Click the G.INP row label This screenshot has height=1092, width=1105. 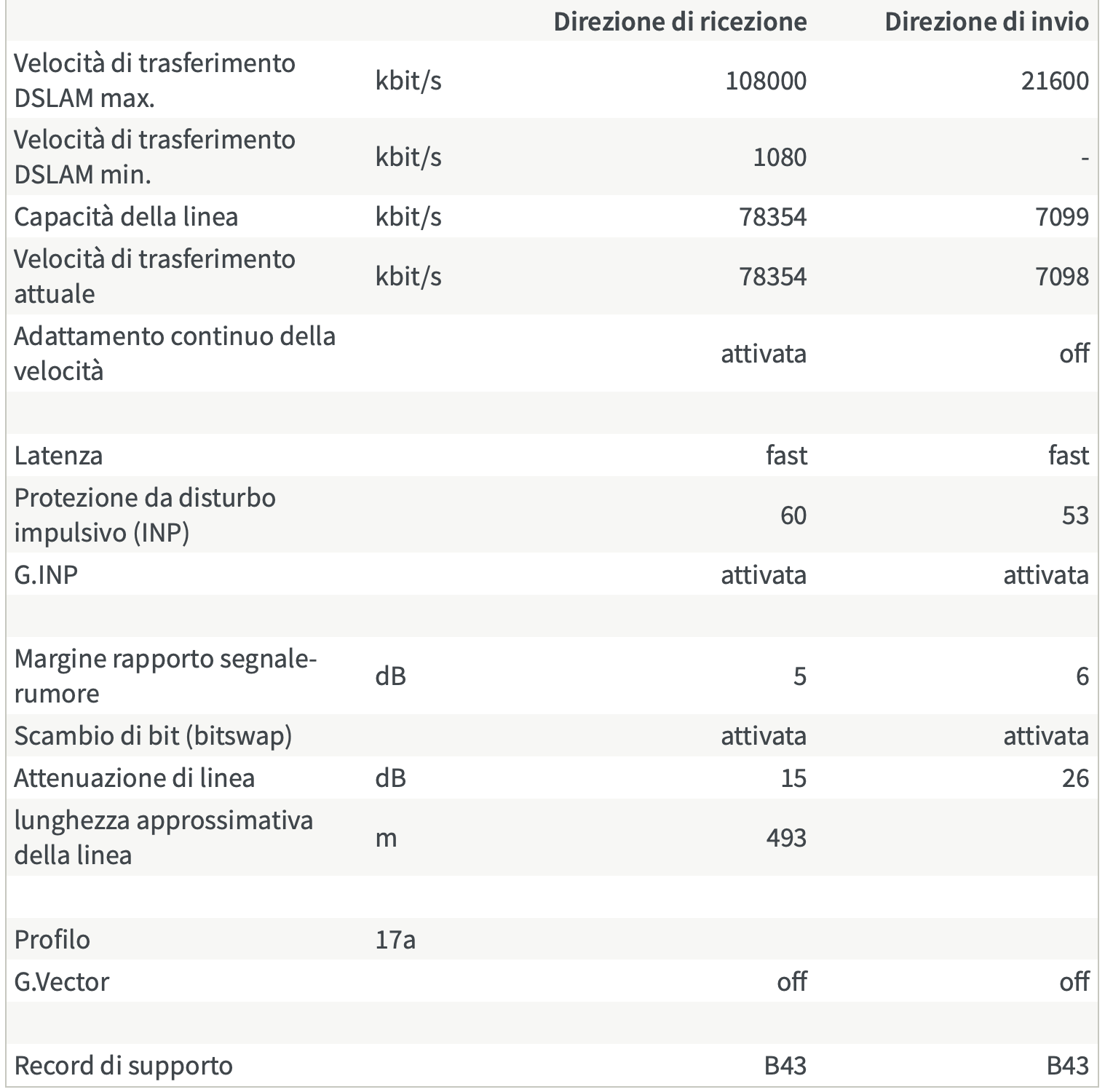pos(46,575)
